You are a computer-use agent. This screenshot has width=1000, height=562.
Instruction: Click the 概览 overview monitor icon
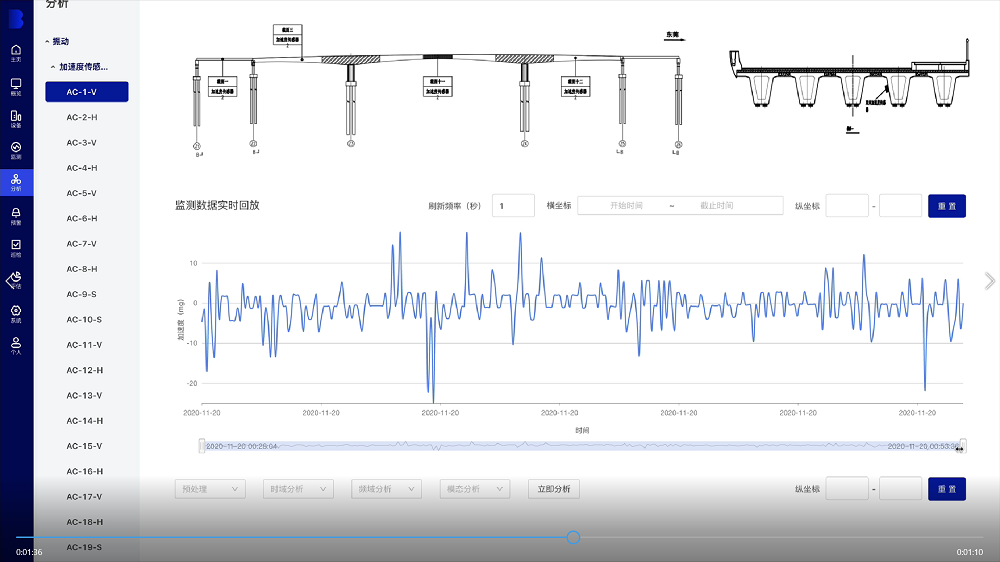pos(16,85)
